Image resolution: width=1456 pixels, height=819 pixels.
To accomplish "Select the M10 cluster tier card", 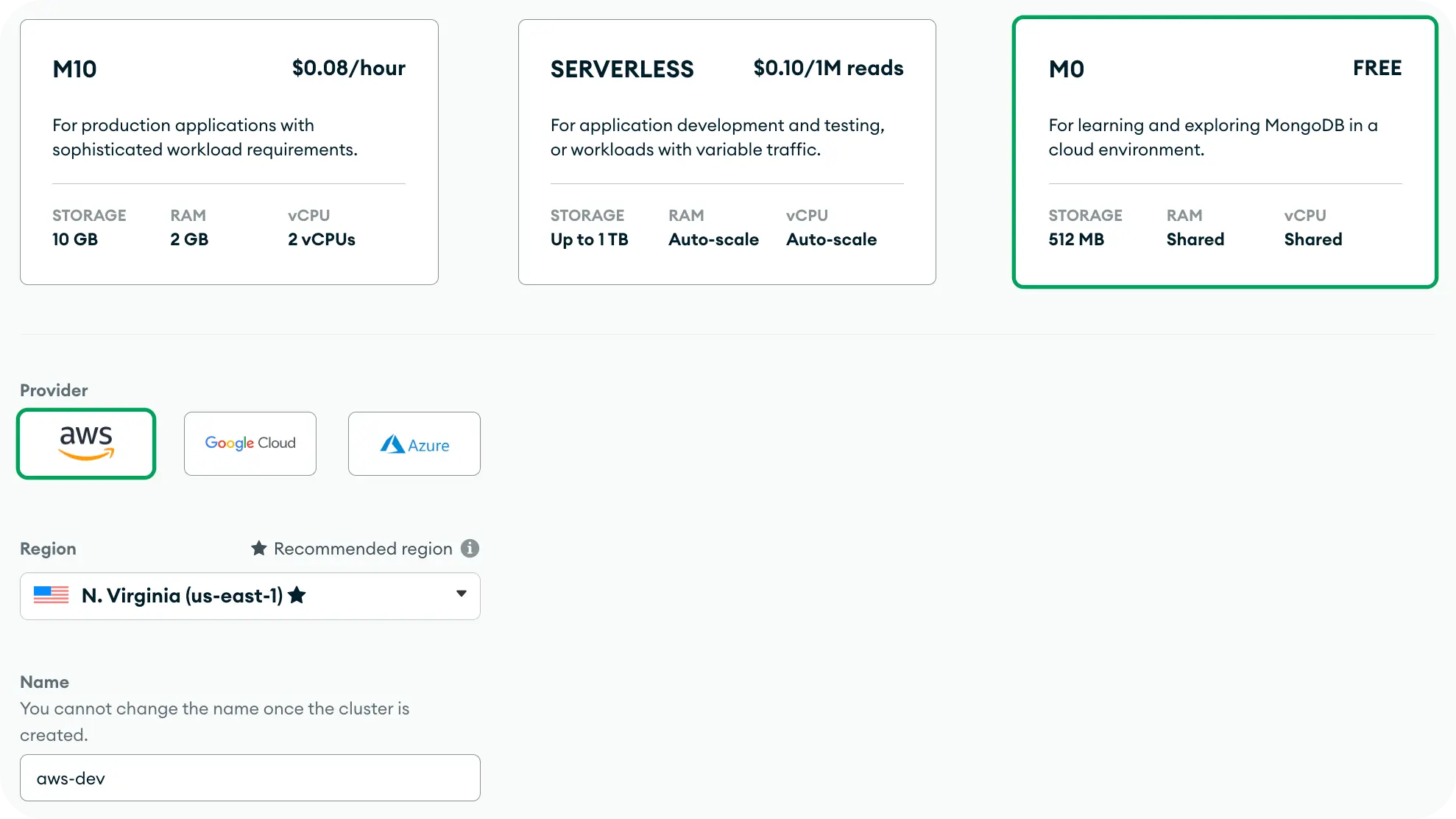I will point(229,152).
